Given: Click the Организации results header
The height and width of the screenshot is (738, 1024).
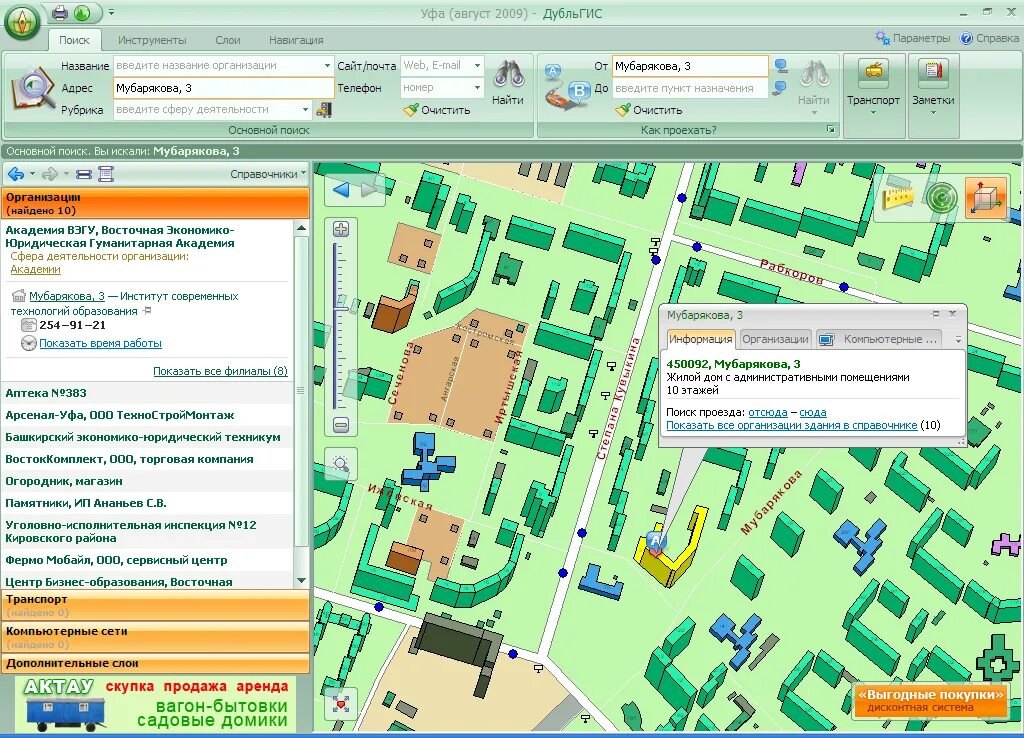Looking at the screenshot, I should [155, 203].
